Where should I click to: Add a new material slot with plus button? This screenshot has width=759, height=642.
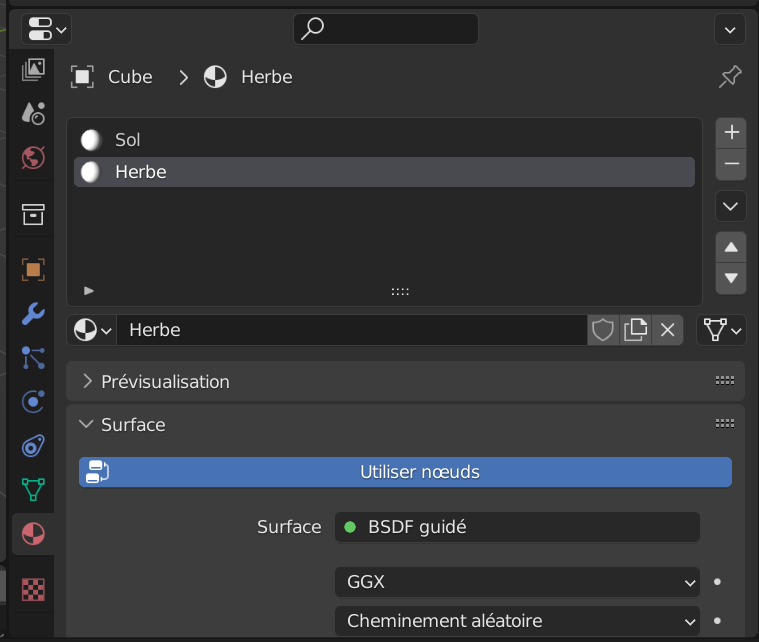[x=731, y=132]
